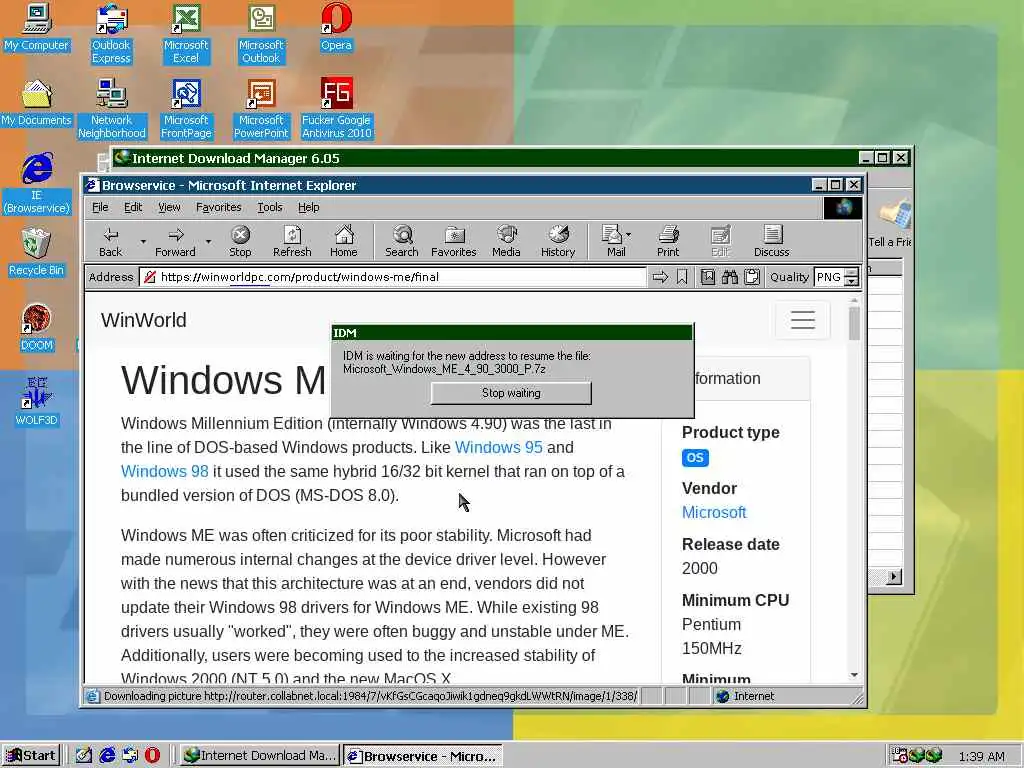Click the Go arrow beside the address bar
This screenshot has height=768, width=1024.
coord(660,277)
